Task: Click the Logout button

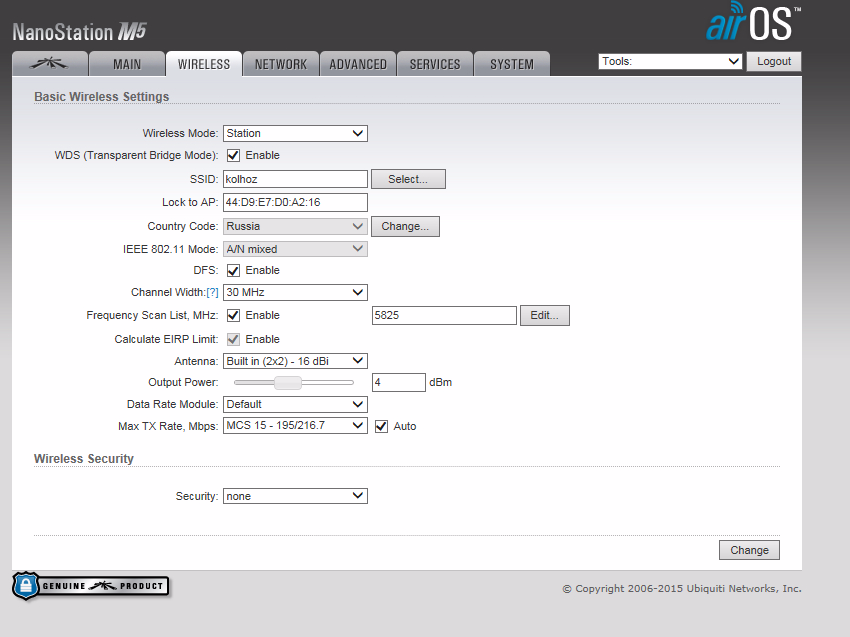Action: tap(774, 61)
